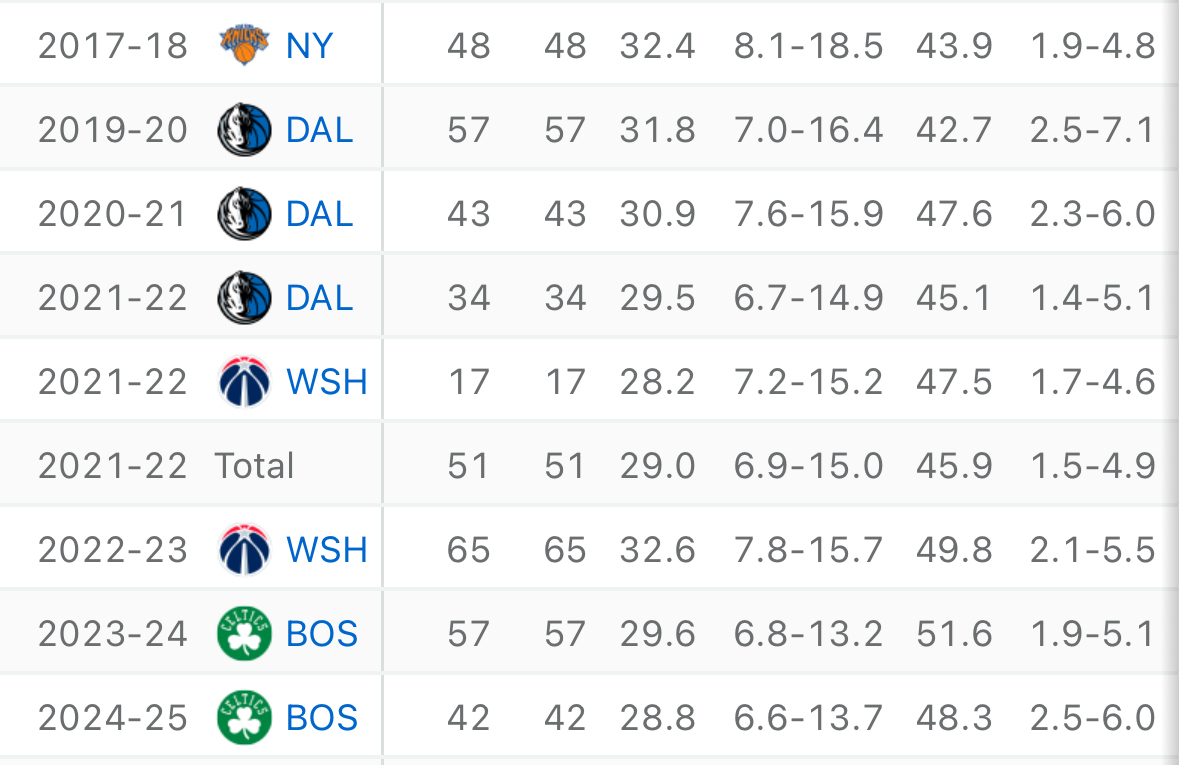
Task: Click the Knicks logo in 2017-18 row
Action: pyautogui.click(x=244, y=46)
